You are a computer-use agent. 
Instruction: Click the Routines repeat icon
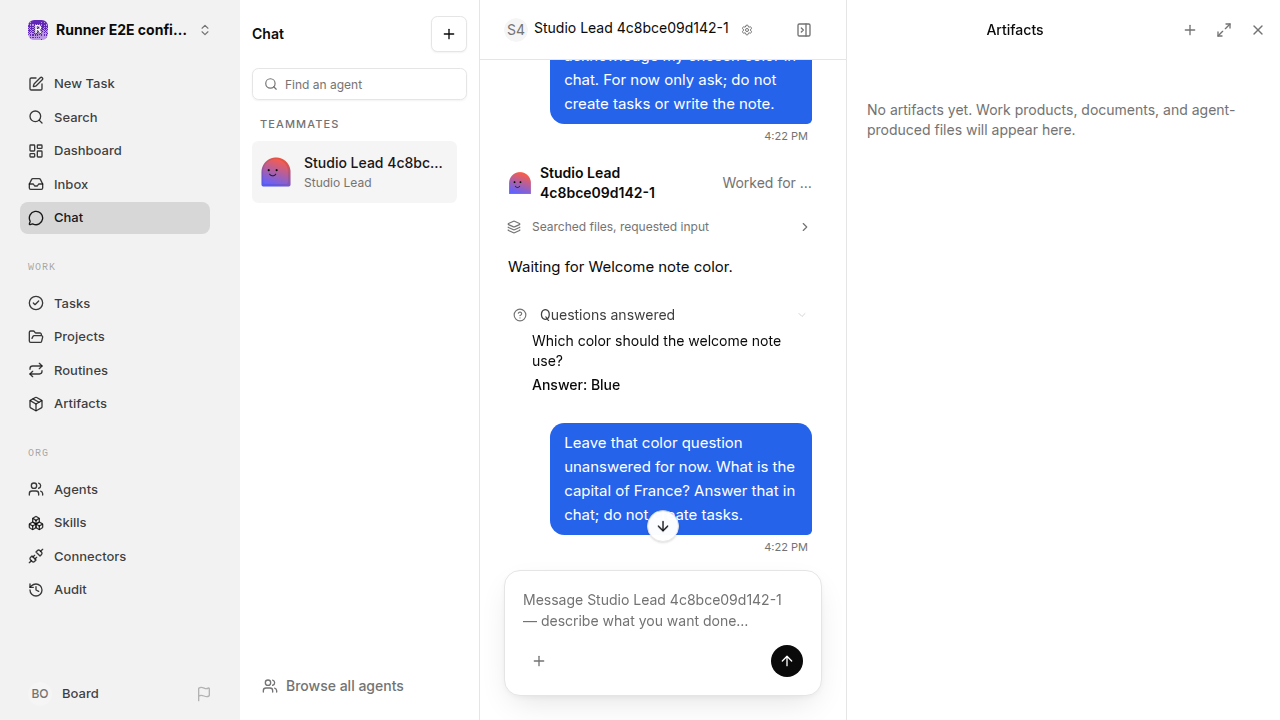tap(36, 370)
